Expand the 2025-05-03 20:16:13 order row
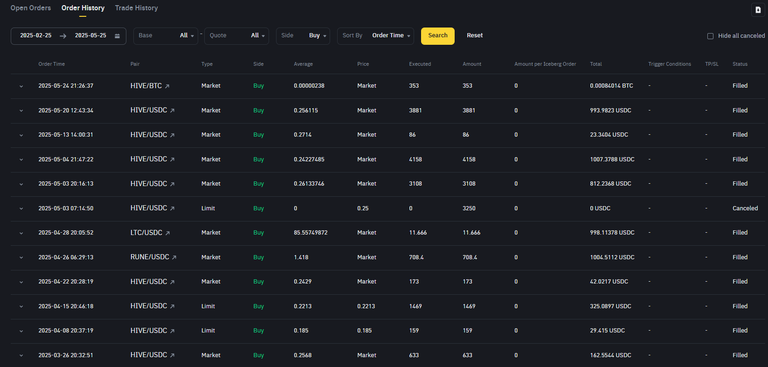This screenshot has width=768, height=367. (x=21, y=184)
